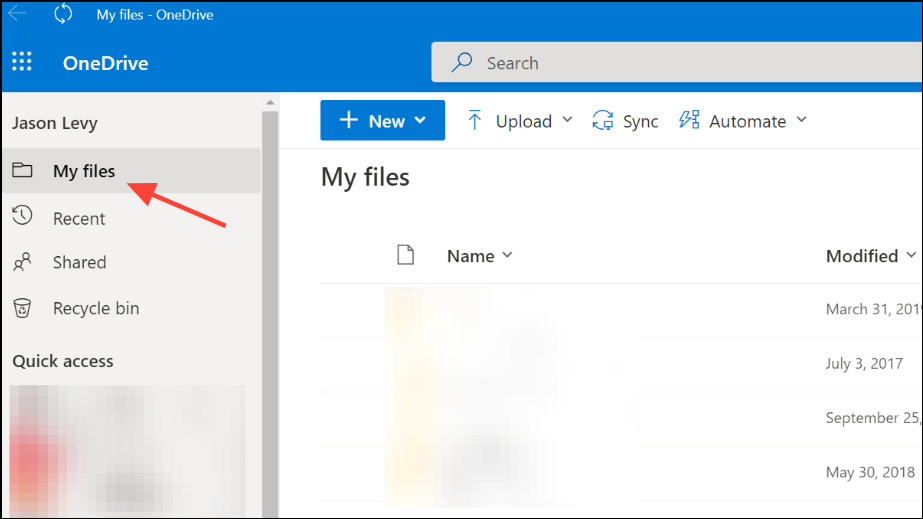Click into the Search field

point(677,62)
